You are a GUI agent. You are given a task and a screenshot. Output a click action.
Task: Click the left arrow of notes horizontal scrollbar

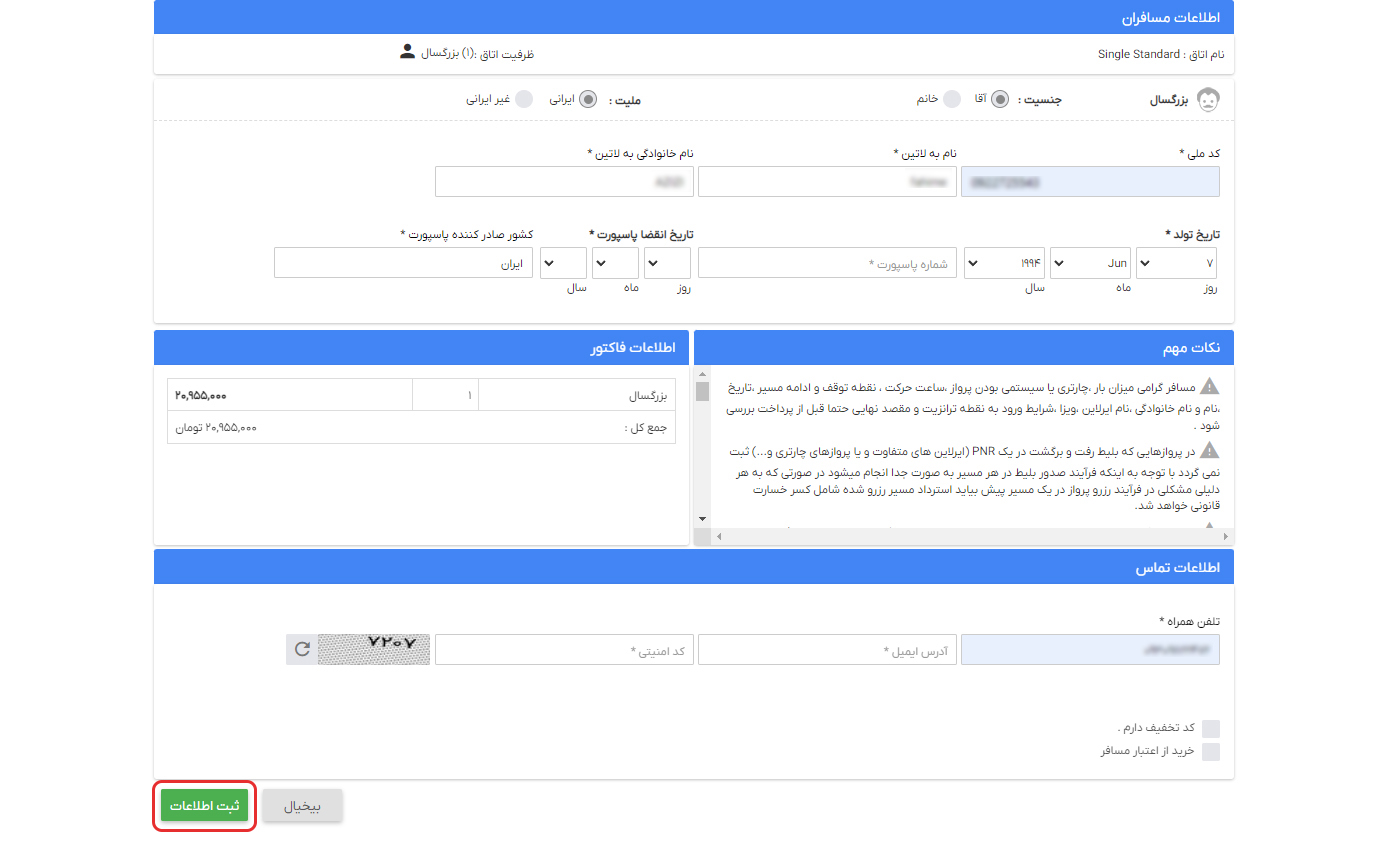click(x=717, y=537)
